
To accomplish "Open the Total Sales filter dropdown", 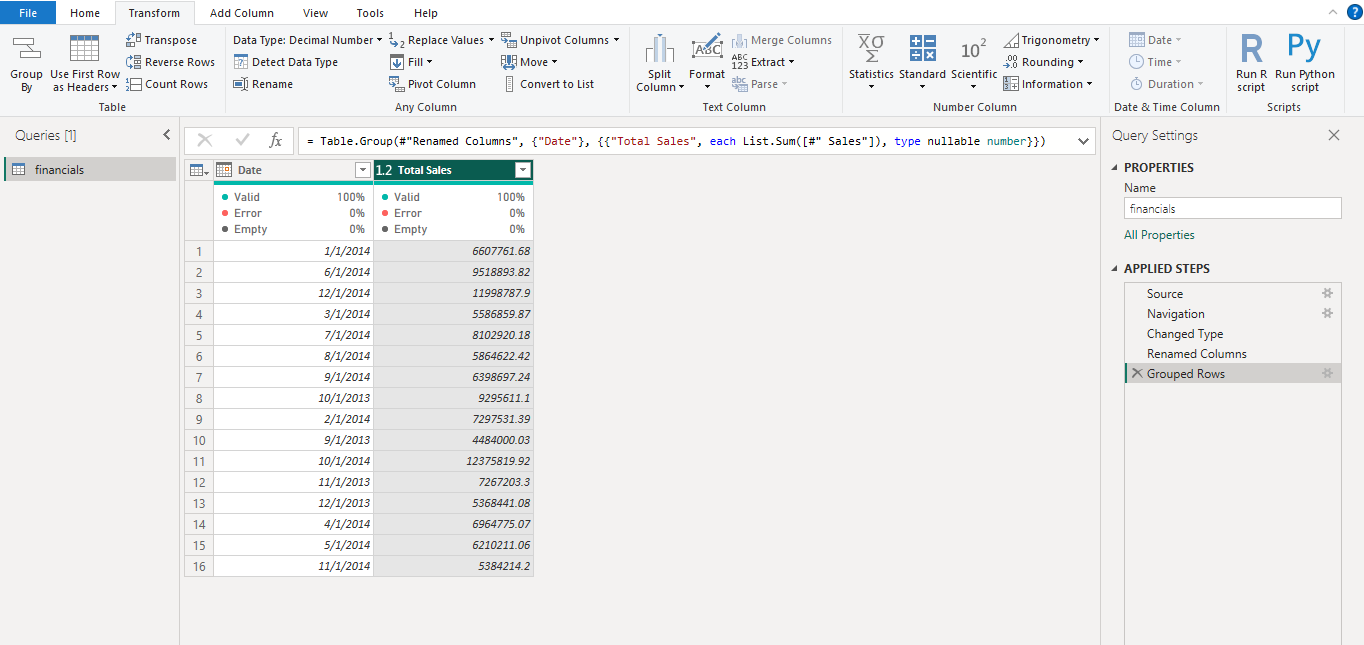I will click(x=522, y=170).
